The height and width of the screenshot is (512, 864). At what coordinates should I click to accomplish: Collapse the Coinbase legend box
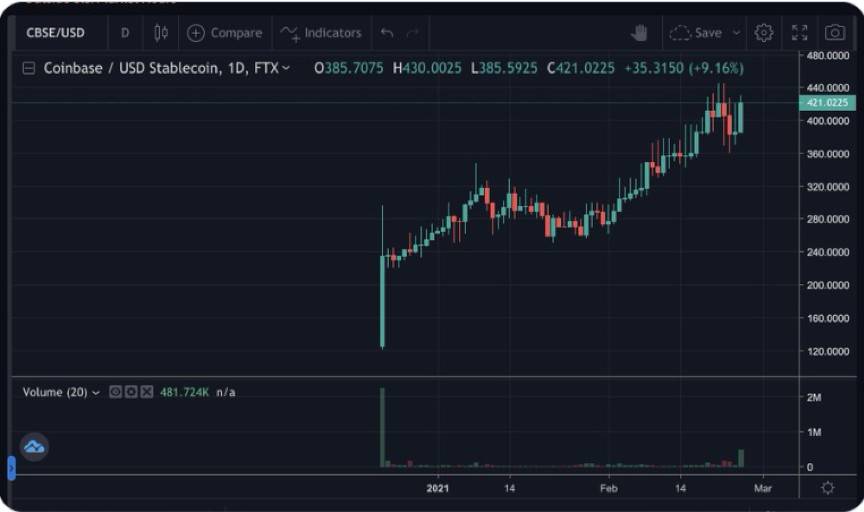point(29,68)
